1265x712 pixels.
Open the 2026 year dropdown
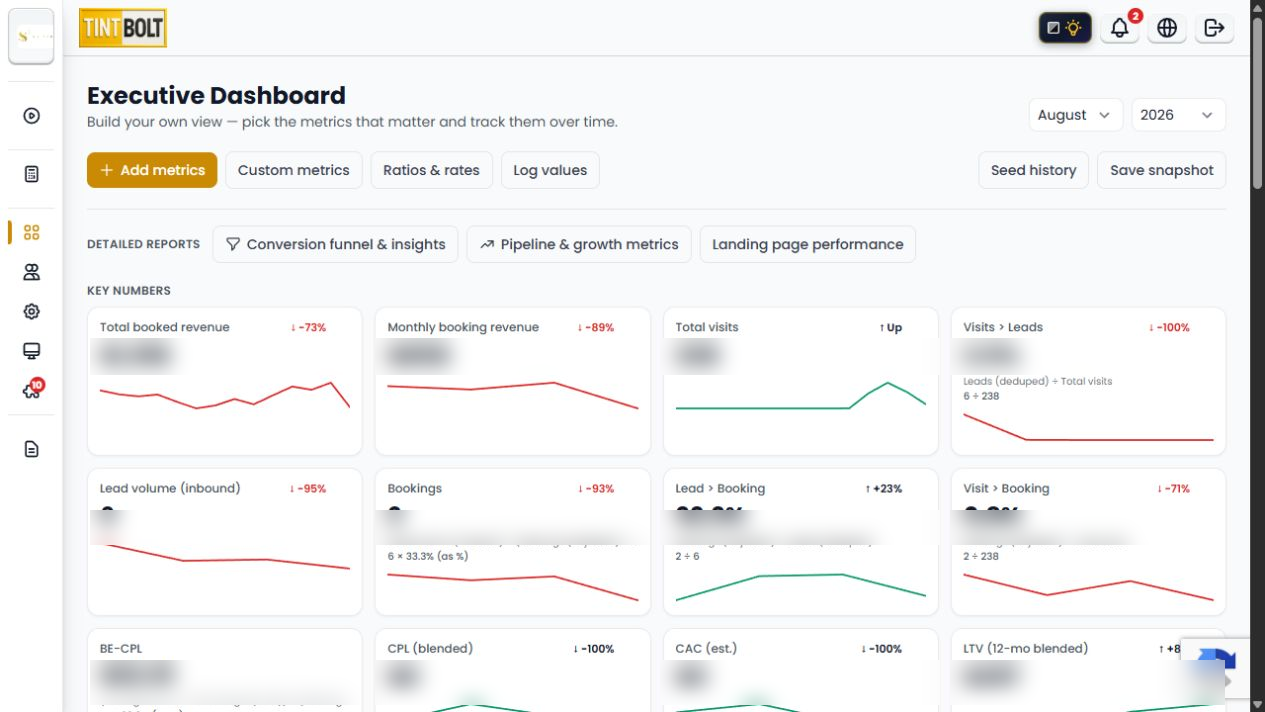pyautogui.click(x=1178, y=115)
